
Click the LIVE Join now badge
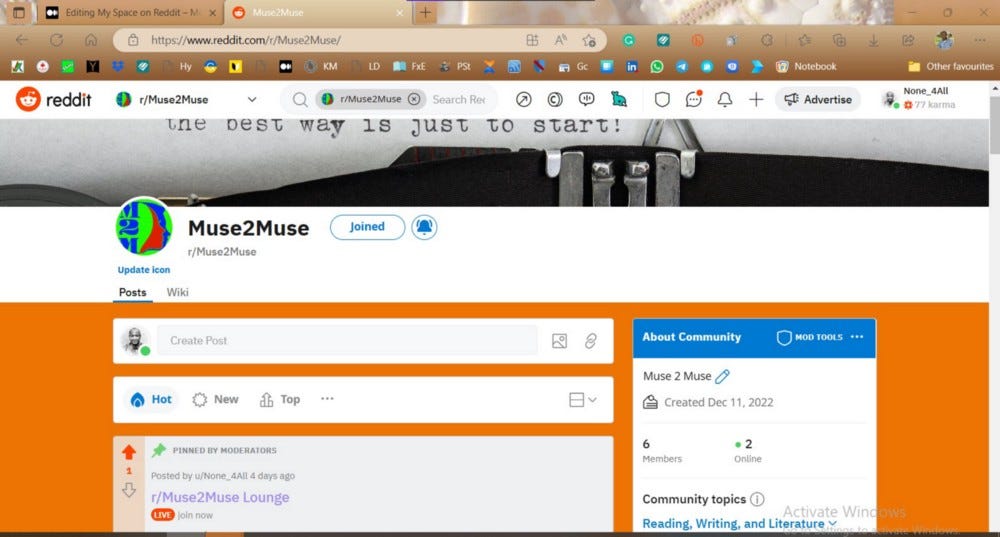[182, 515]
